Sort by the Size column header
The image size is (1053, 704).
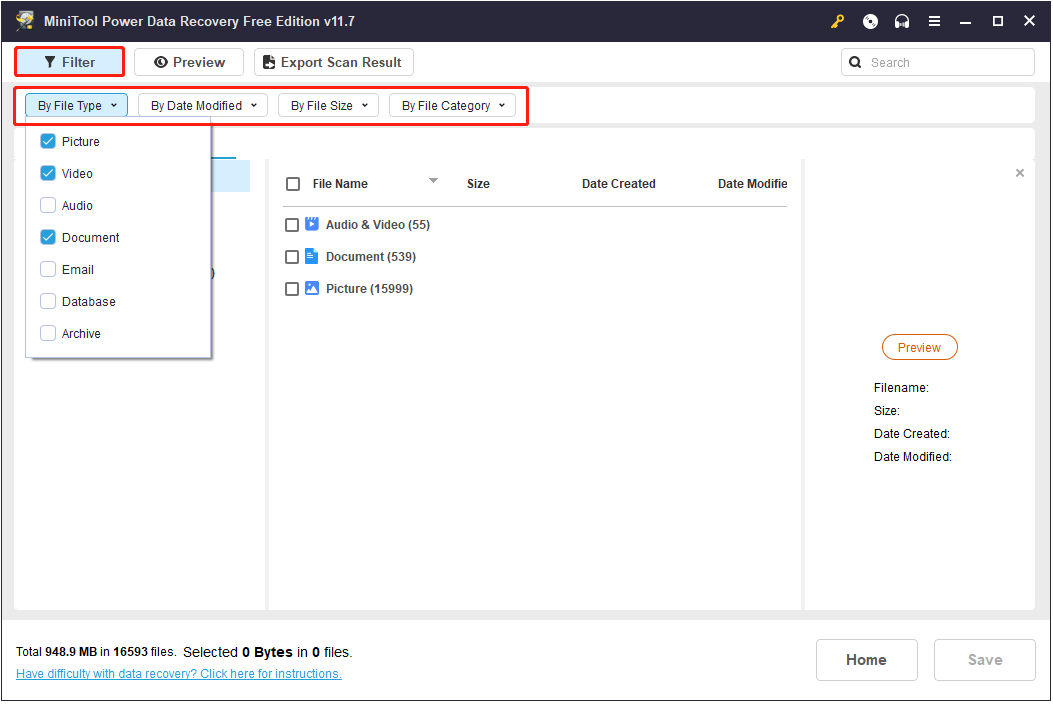point(478,184)
